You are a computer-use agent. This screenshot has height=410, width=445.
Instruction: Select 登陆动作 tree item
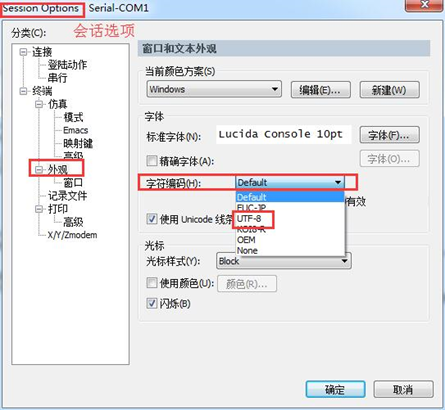67,65
